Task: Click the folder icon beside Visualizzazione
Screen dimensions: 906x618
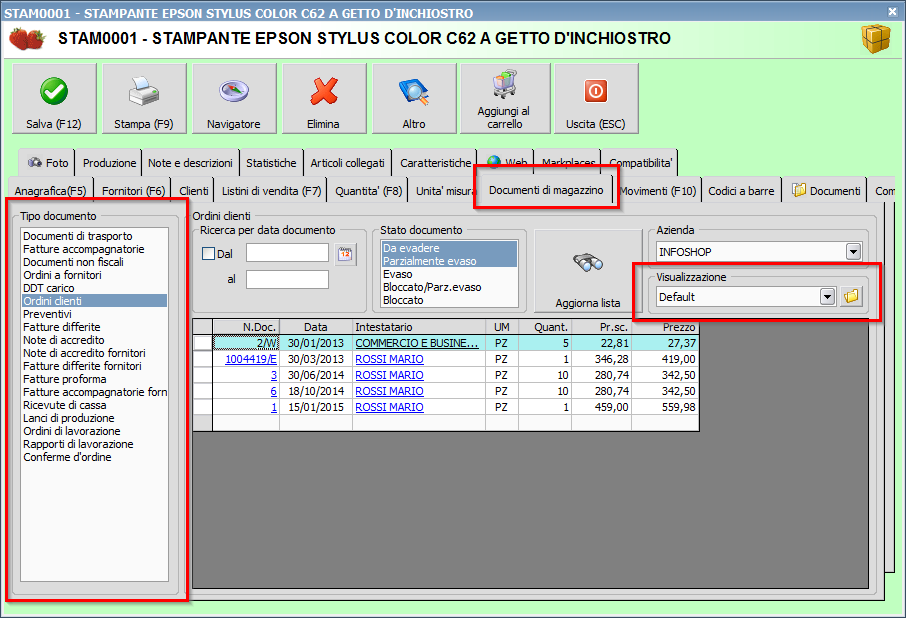Action: tap(852, 297)
